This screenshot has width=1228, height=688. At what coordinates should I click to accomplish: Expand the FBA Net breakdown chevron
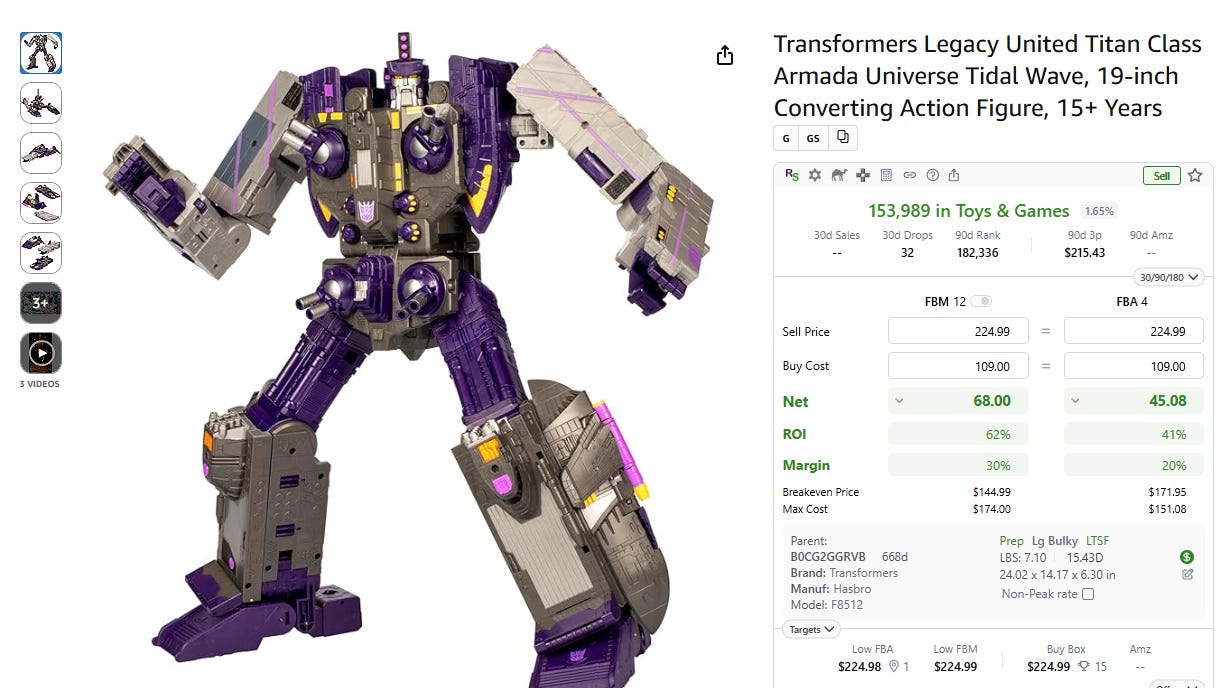1075,401
